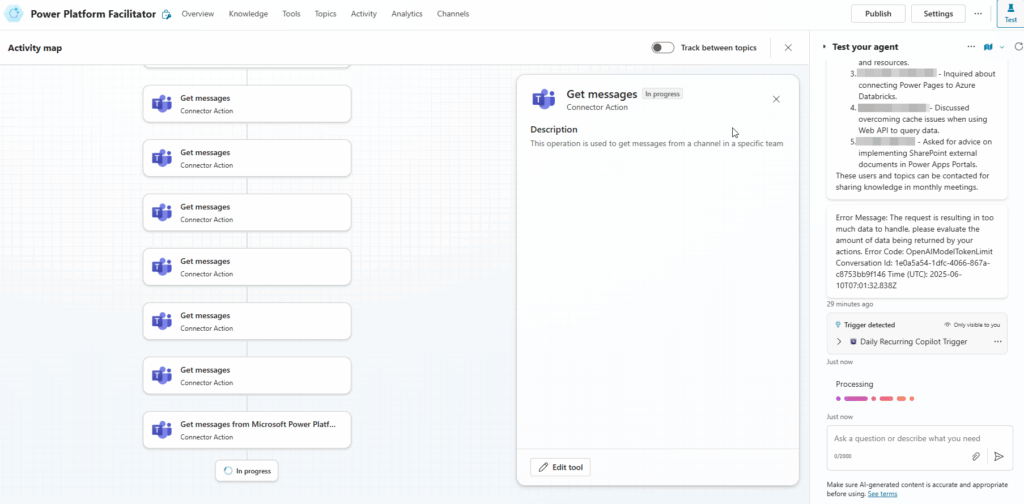Viewport: 1024px width, 504px height.
Task: Open the ellipsis menu in Test your agent header
Action: (971, 47)
